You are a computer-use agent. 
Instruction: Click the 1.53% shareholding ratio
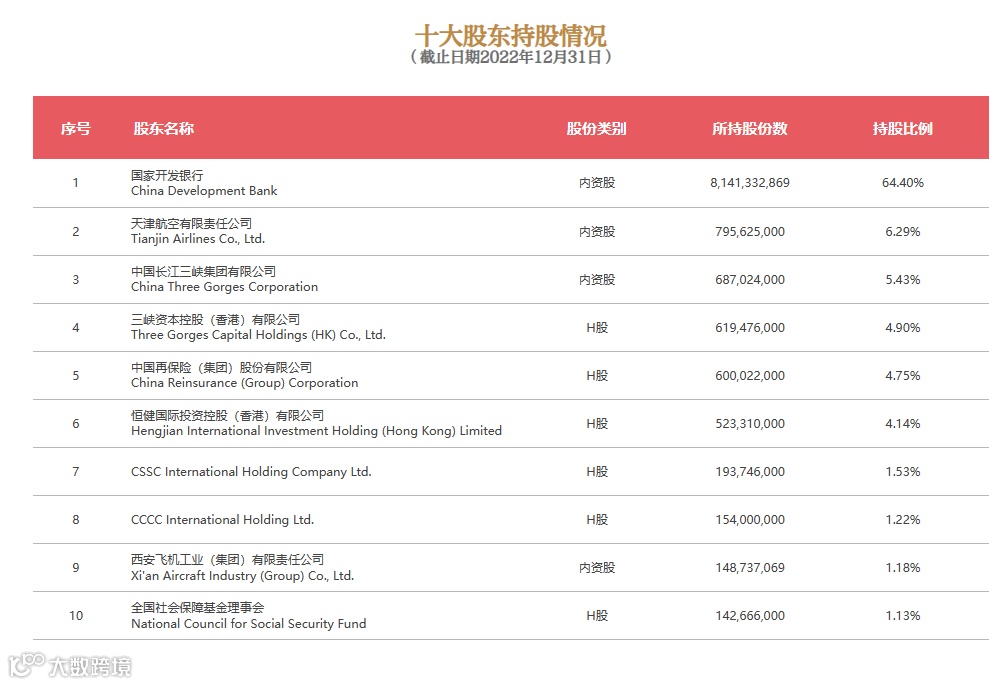tap(902, 472)
